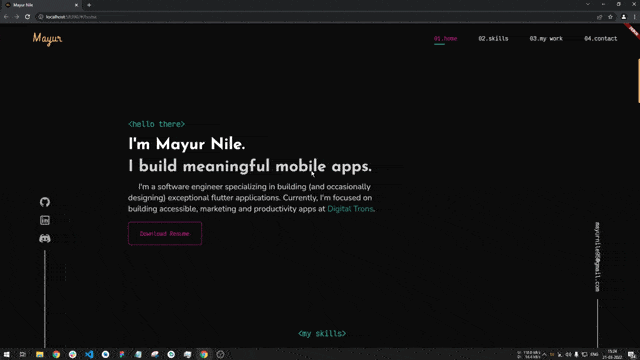Open Figma from taskbar
Viewport: 640px width, 360px height.
[x=122, y=354]
